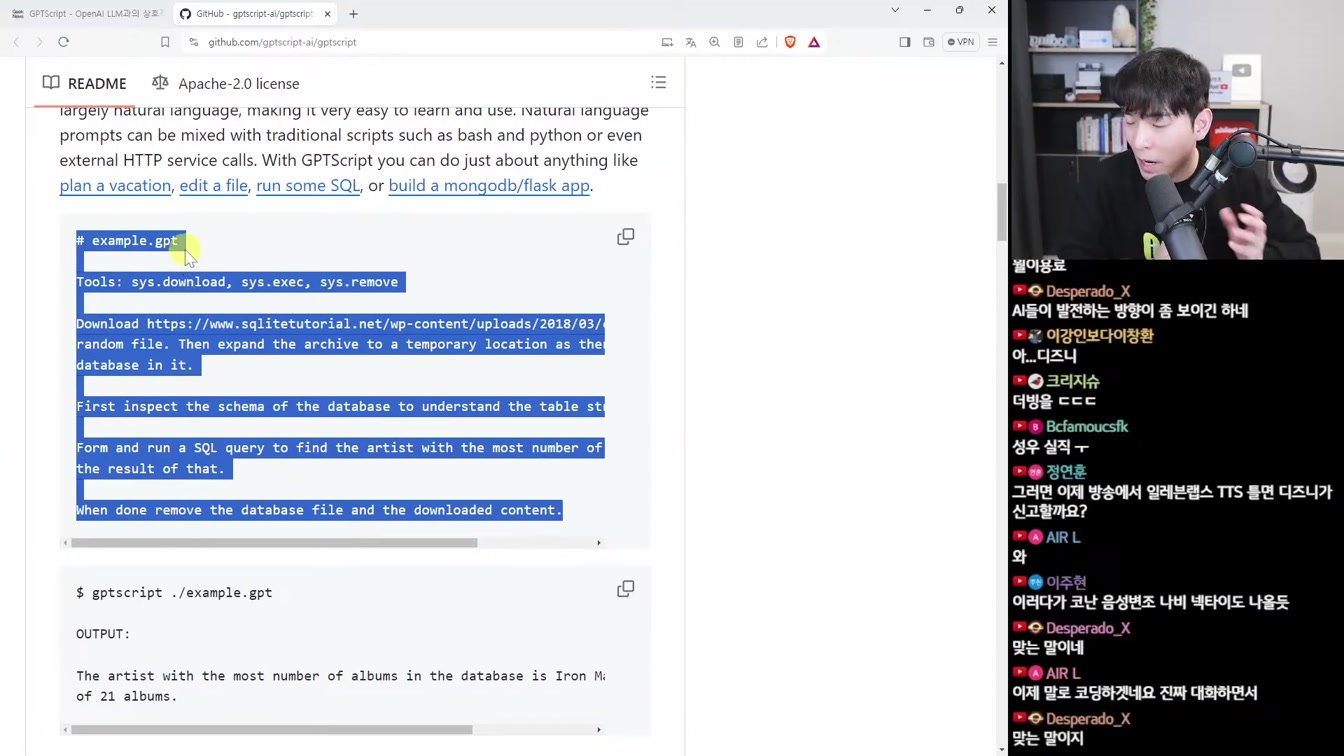
Task: Follow the 'plan a vacation' link
Action: [115, 185]
